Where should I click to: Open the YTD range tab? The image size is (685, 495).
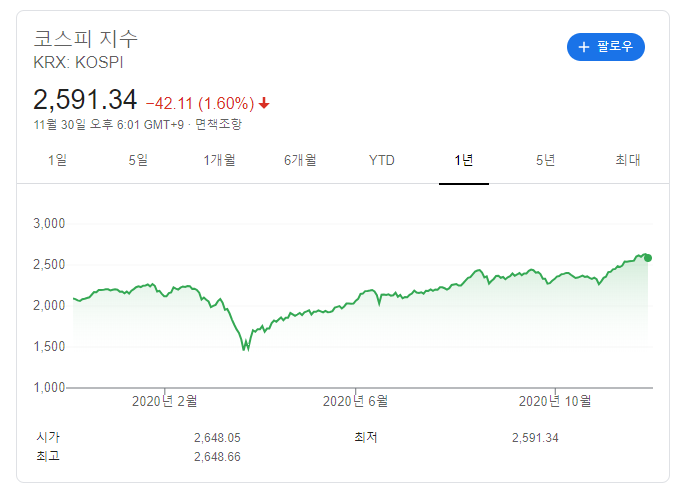[381, 160]
